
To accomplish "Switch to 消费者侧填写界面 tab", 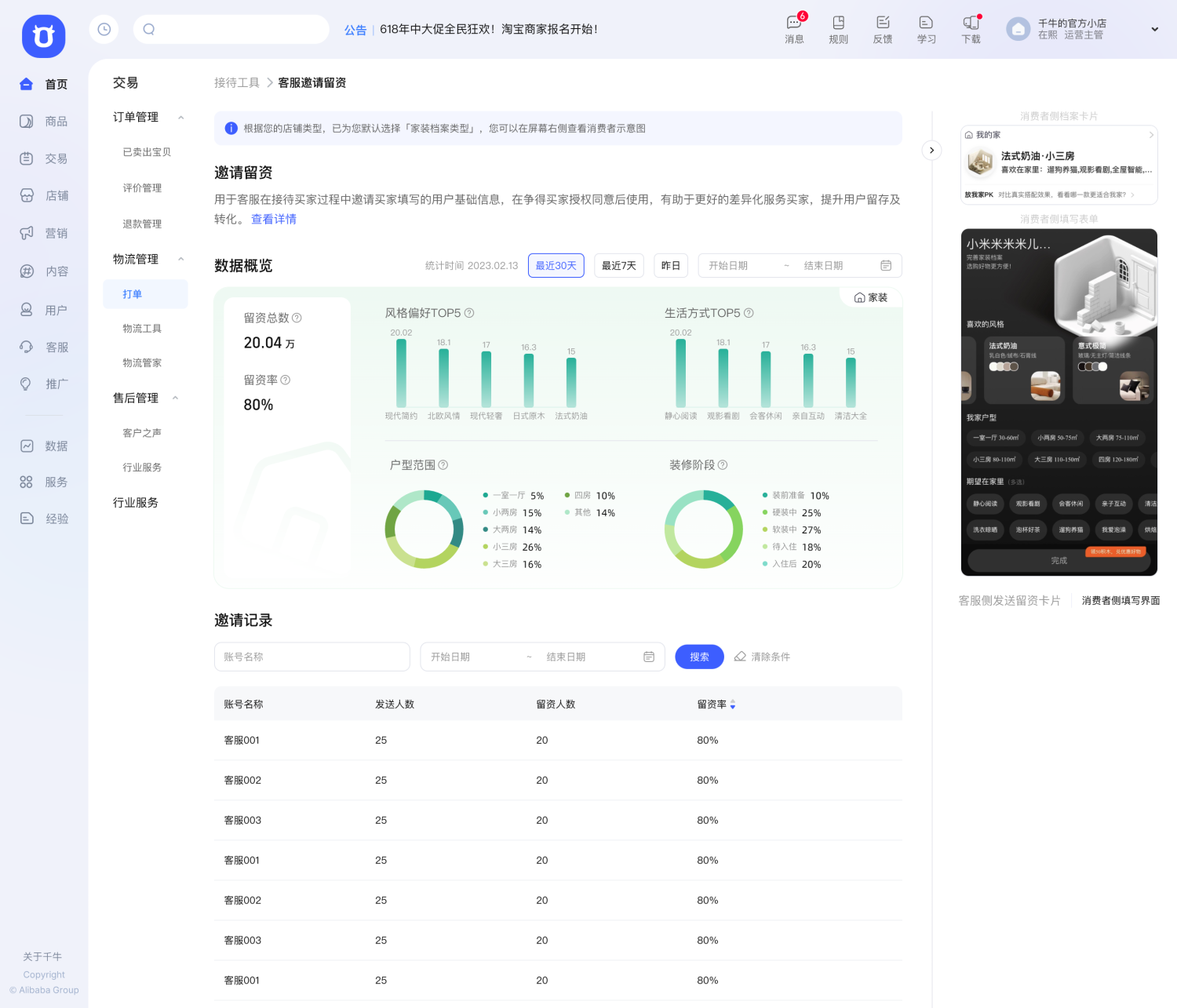I will tap(1121, 601).
